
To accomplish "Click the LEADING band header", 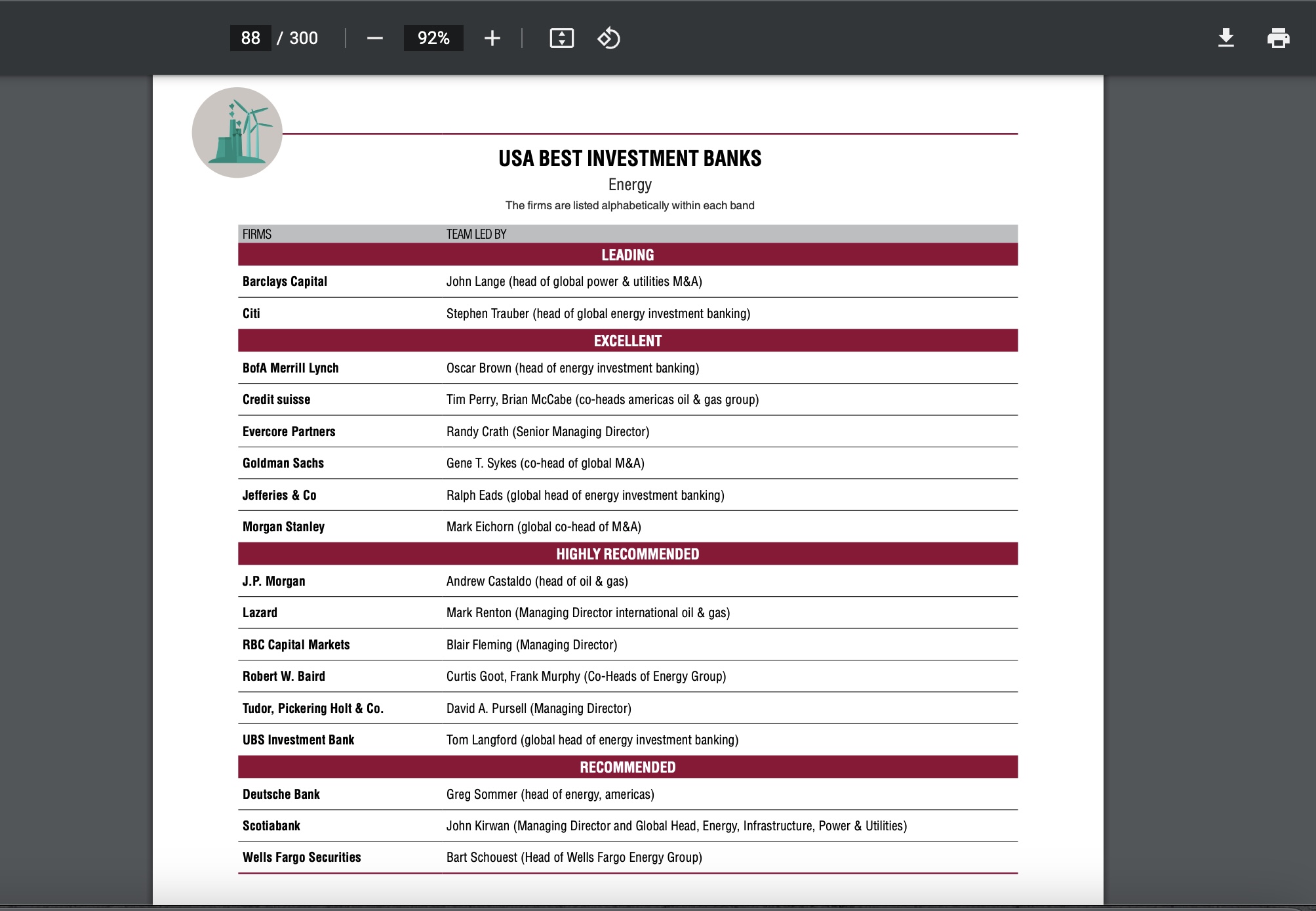I will pyautogui.click(x=628, y=255).
